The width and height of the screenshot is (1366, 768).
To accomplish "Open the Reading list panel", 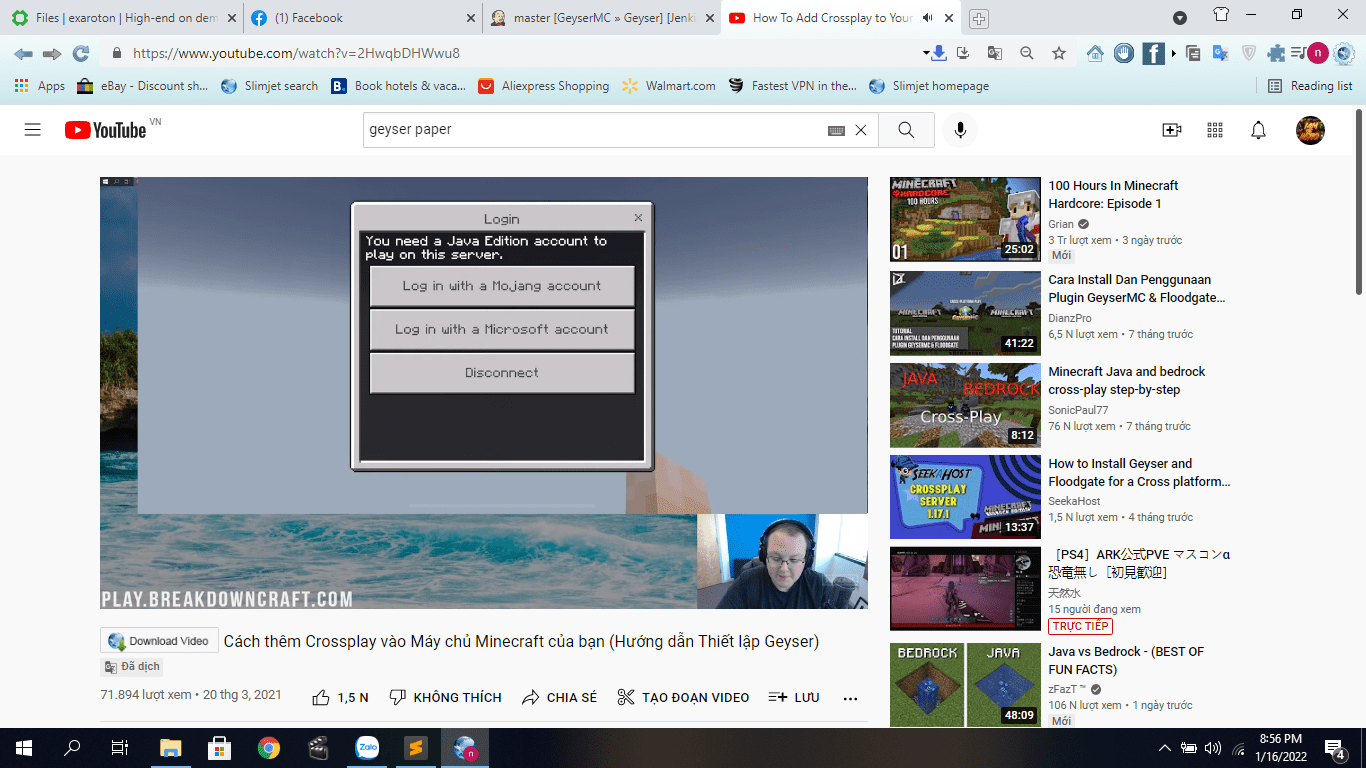I will (x=1310, y=86).
